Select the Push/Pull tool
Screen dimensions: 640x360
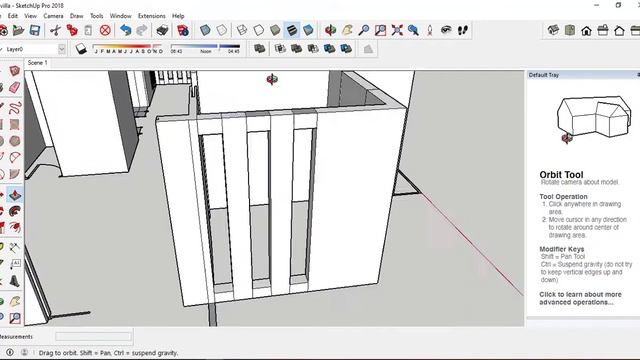tap(15, 195)
